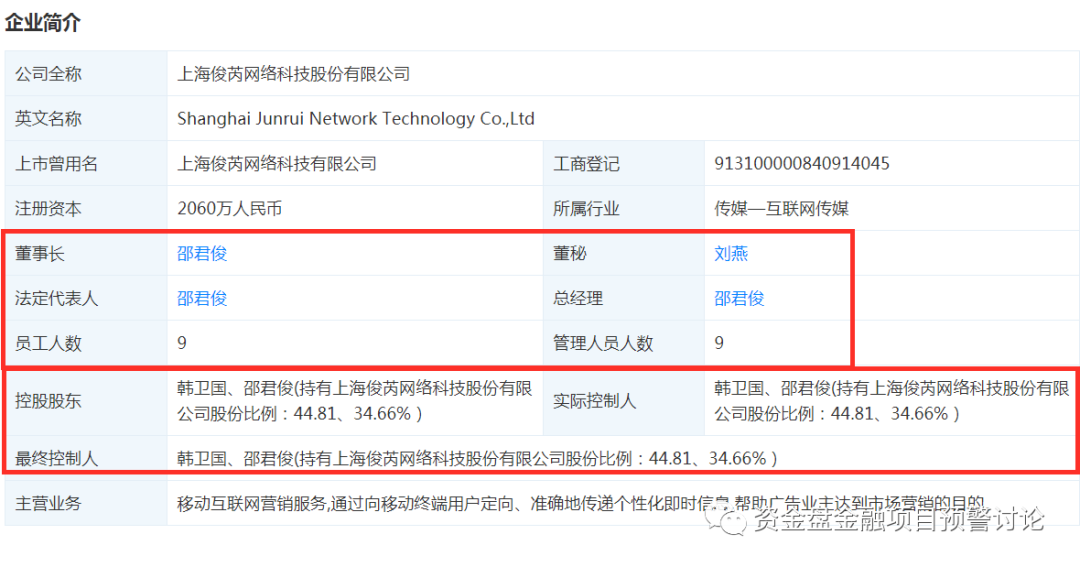Select the 控股股东 label cell

click(86, 401)
